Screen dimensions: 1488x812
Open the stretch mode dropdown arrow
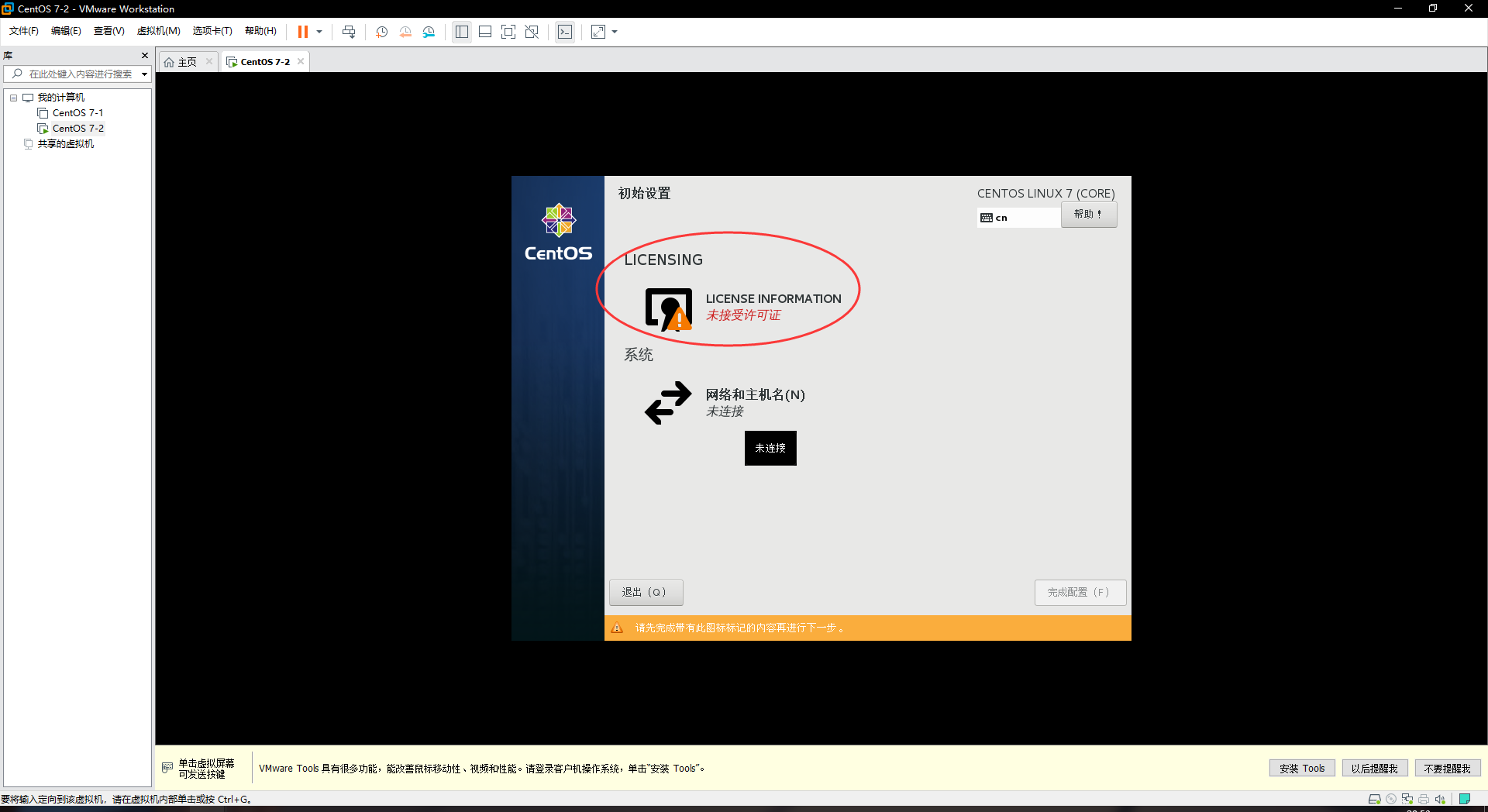615,32
